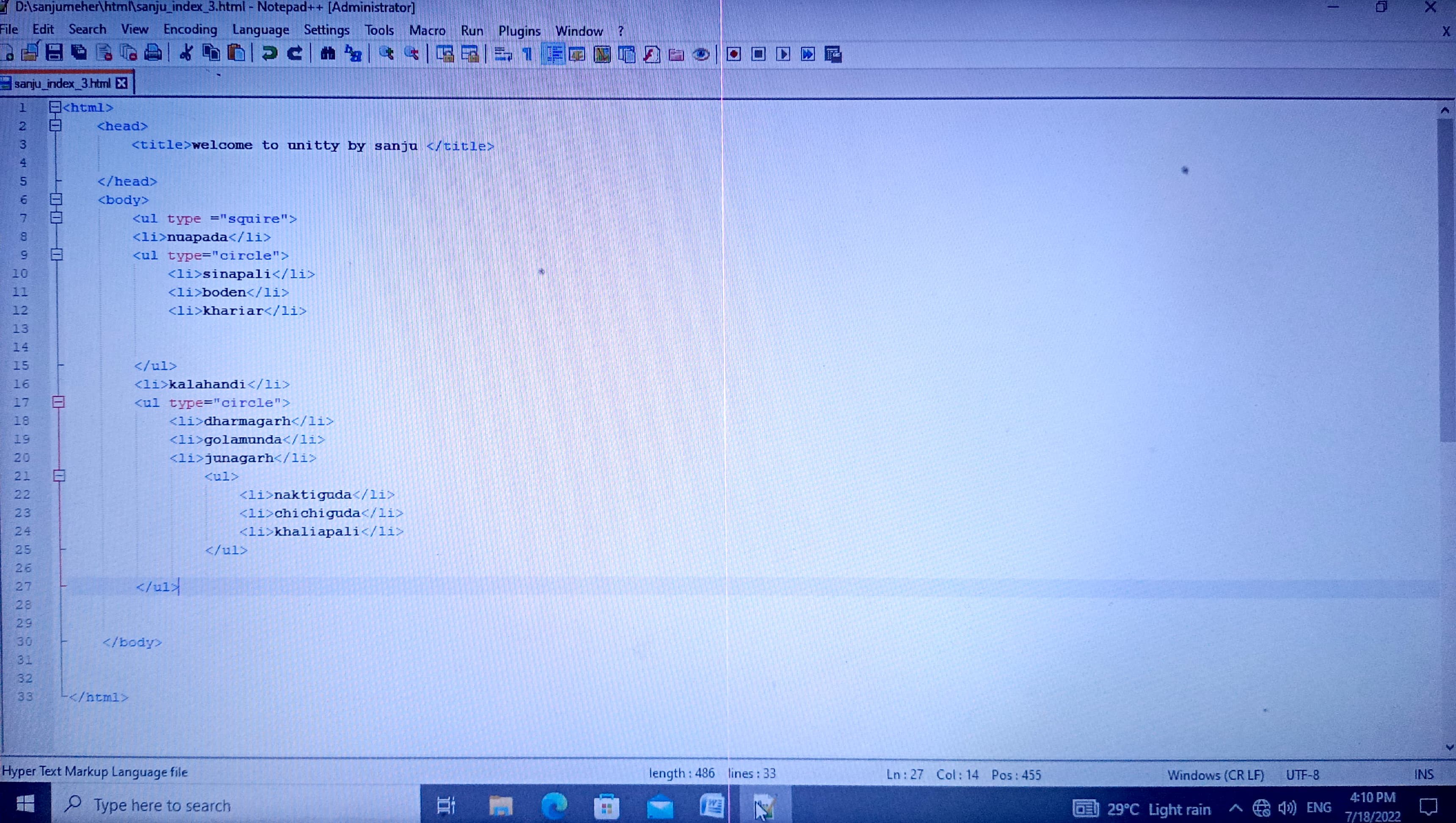
Task: Click the Undo arrow icon
Action: click(x=270, y=54)
